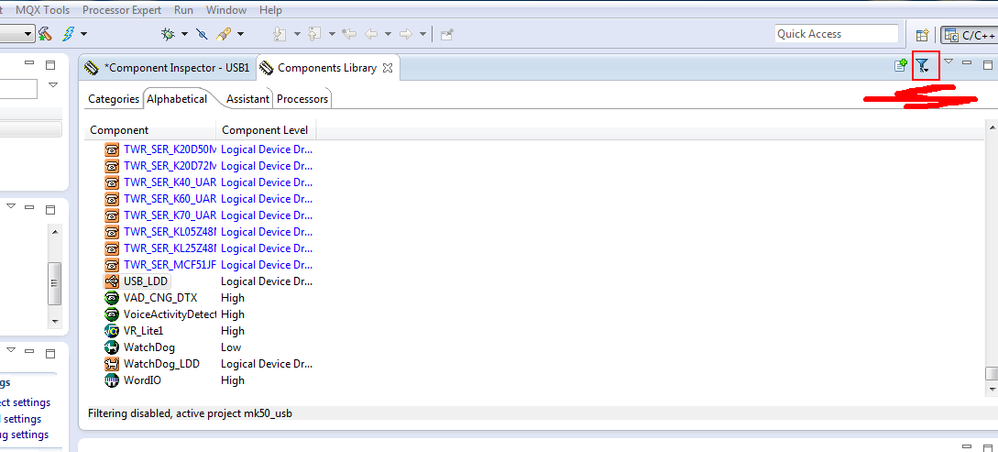Click the telephone icon beside TWR_SER_K60_UAR
The width and height of the screenshot is (998, 452).
coord(112,199)
